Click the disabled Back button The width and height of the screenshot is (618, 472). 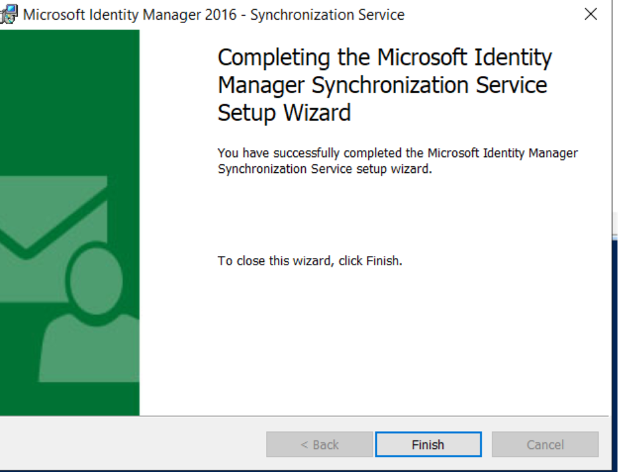click(x=319, y=444)
